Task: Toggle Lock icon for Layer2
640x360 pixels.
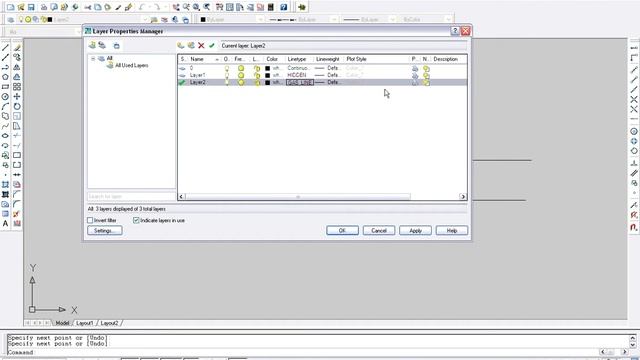Action: [257, 82]
